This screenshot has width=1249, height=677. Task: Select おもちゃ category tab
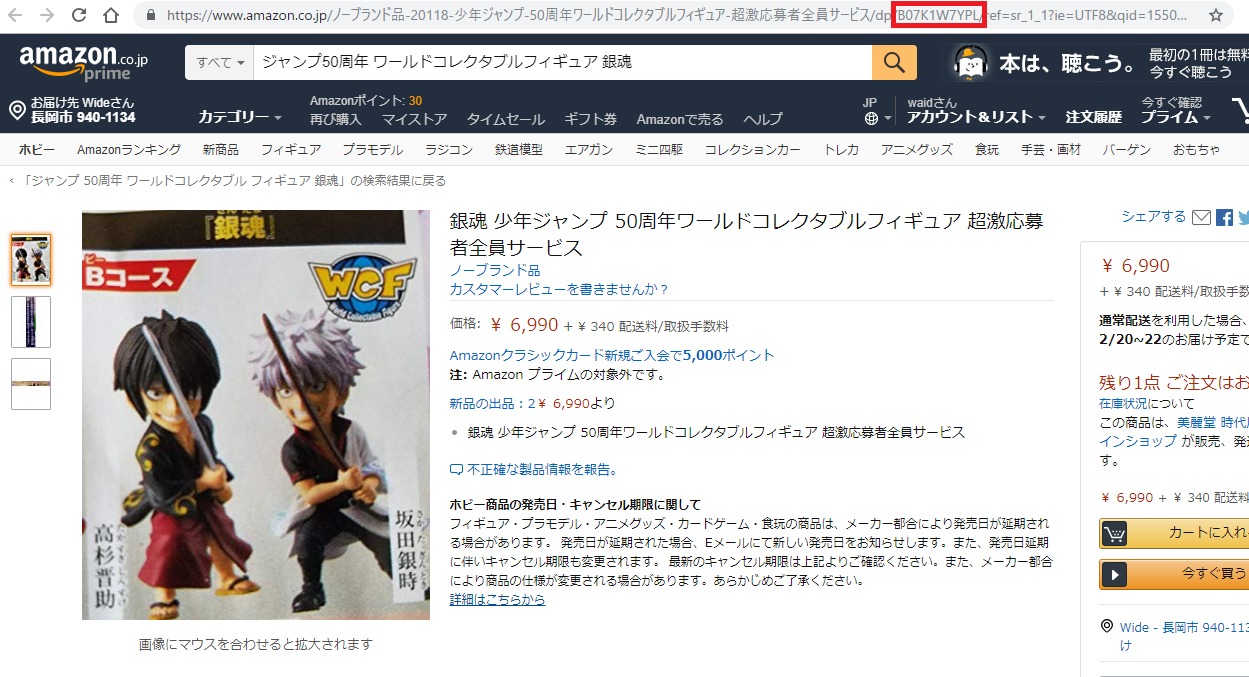(x=1197, y=150)
